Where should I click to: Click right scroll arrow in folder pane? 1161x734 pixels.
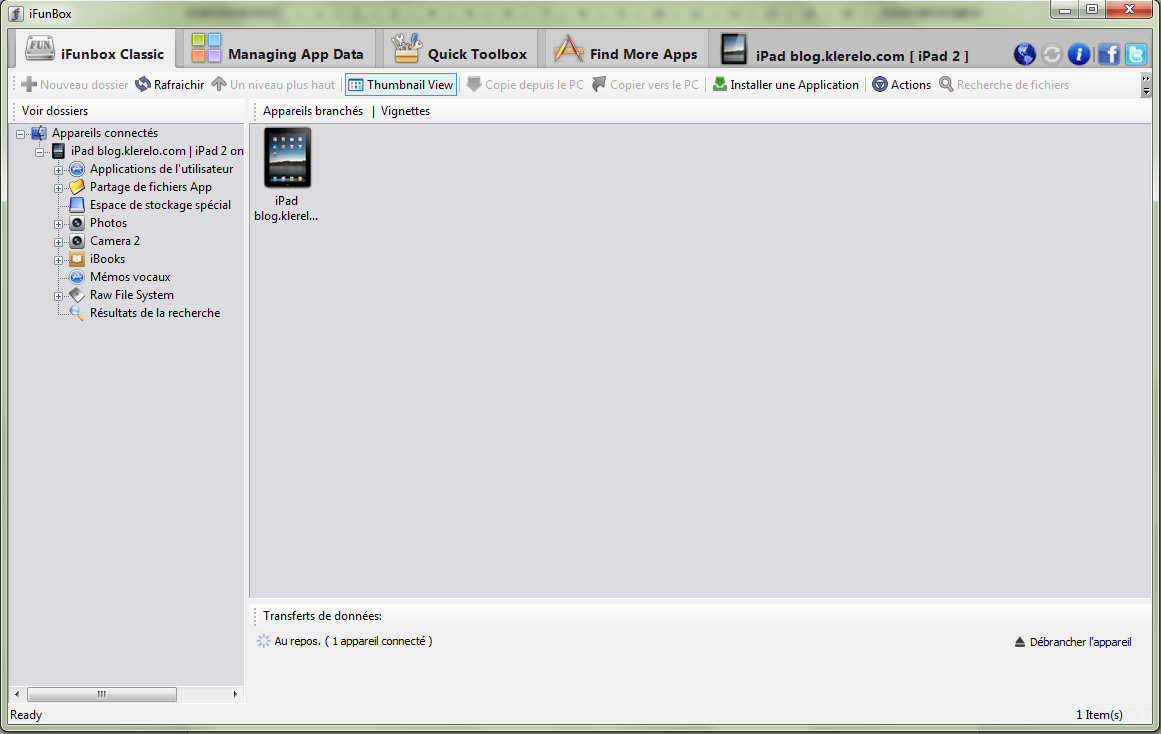pyautogui.click(x=235, y=694)
